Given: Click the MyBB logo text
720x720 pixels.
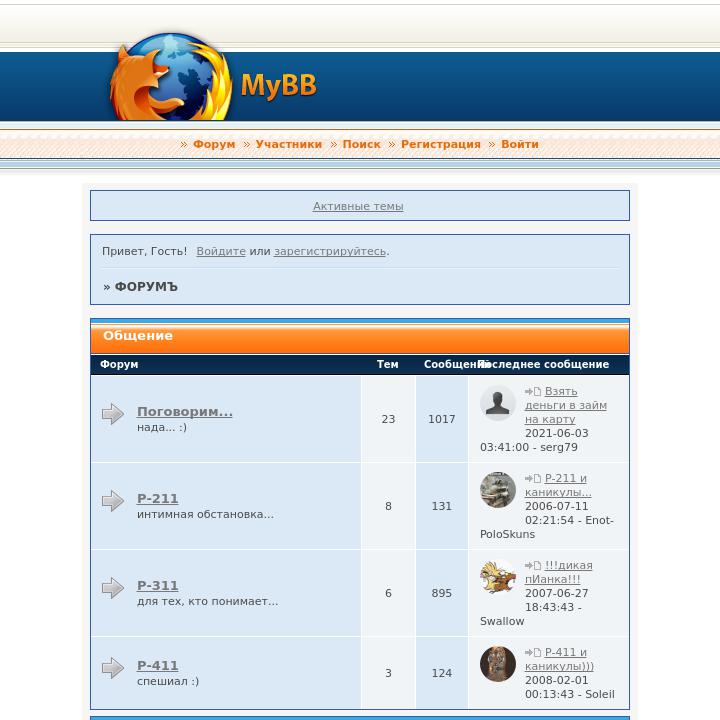Looking at the screenshot, I should (x=279, y=85).
